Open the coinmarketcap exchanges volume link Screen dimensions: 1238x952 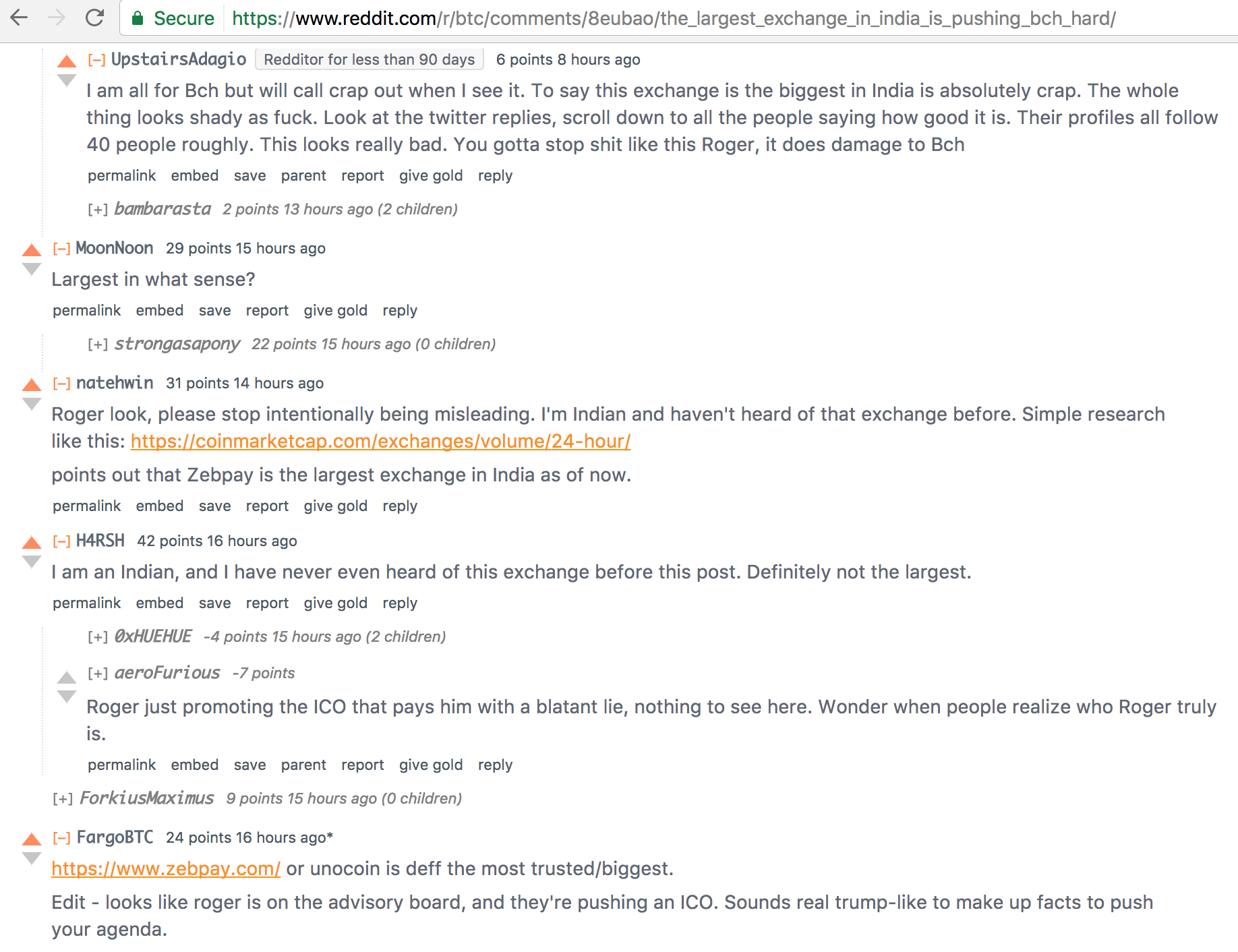pos(380,441)
